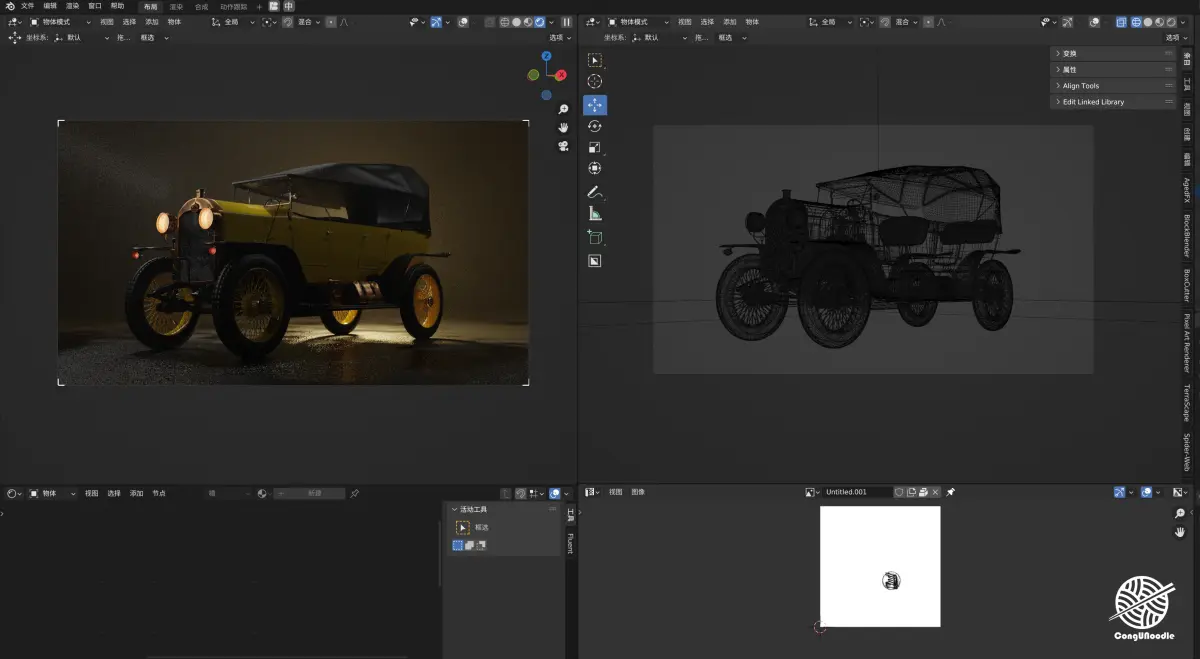Open the 文件 menu
The width and height of the screenshot is (1200, 659).
(x=27, y=6)
